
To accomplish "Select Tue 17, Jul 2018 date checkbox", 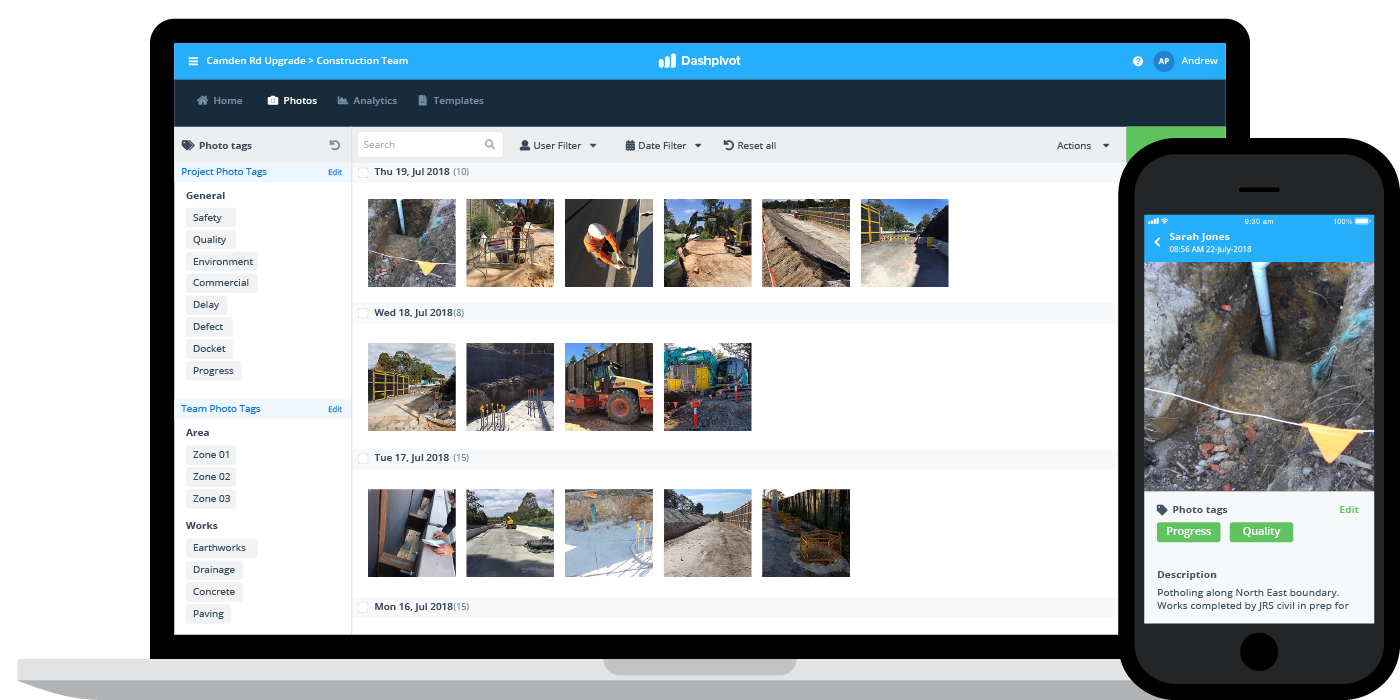I will click(363, 458).
